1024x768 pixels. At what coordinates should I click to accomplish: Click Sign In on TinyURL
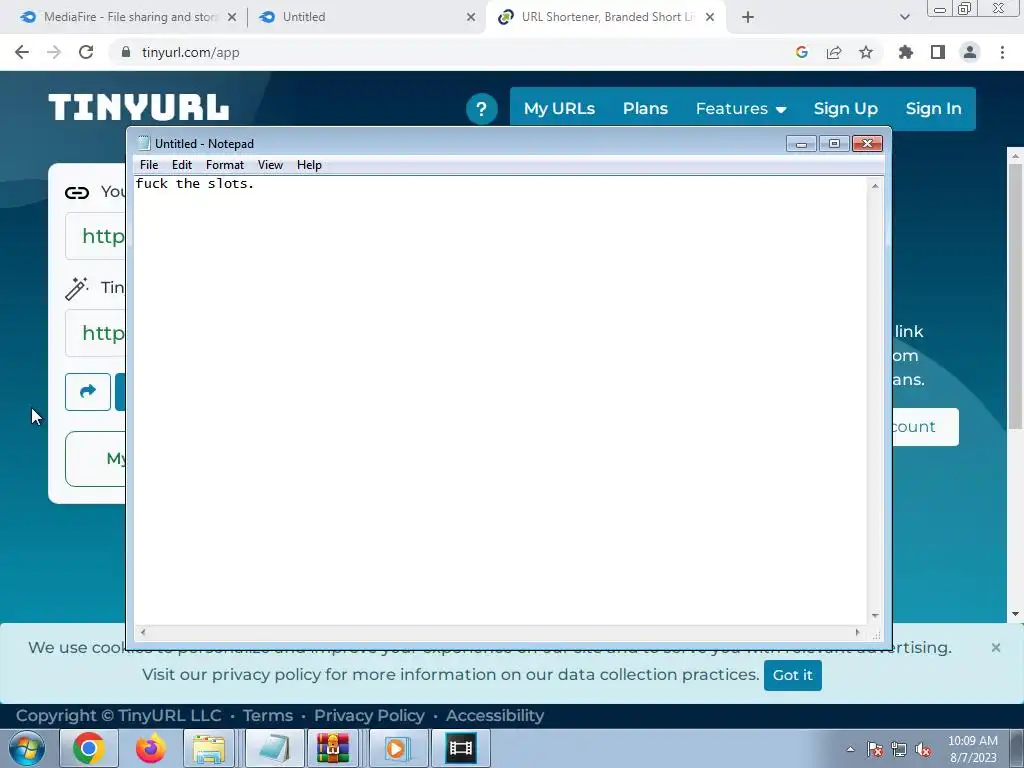pyautogui.click(x=933, y=108)
